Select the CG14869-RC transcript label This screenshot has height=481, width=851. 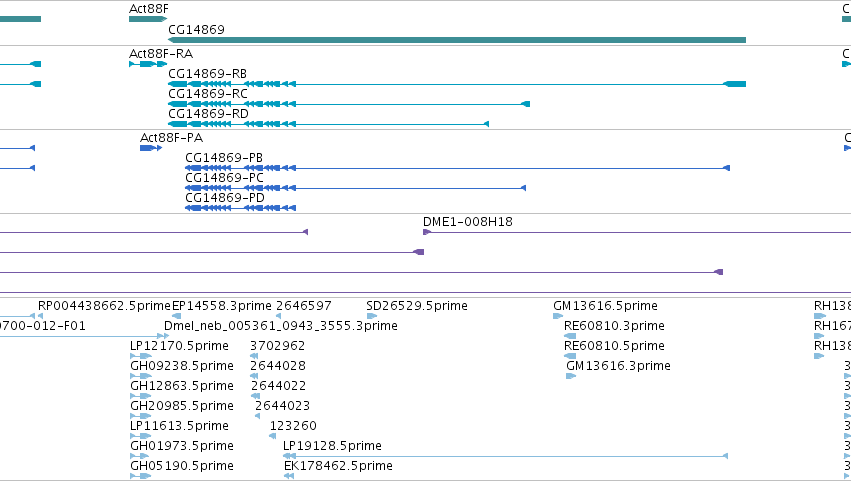click(208, 94)
